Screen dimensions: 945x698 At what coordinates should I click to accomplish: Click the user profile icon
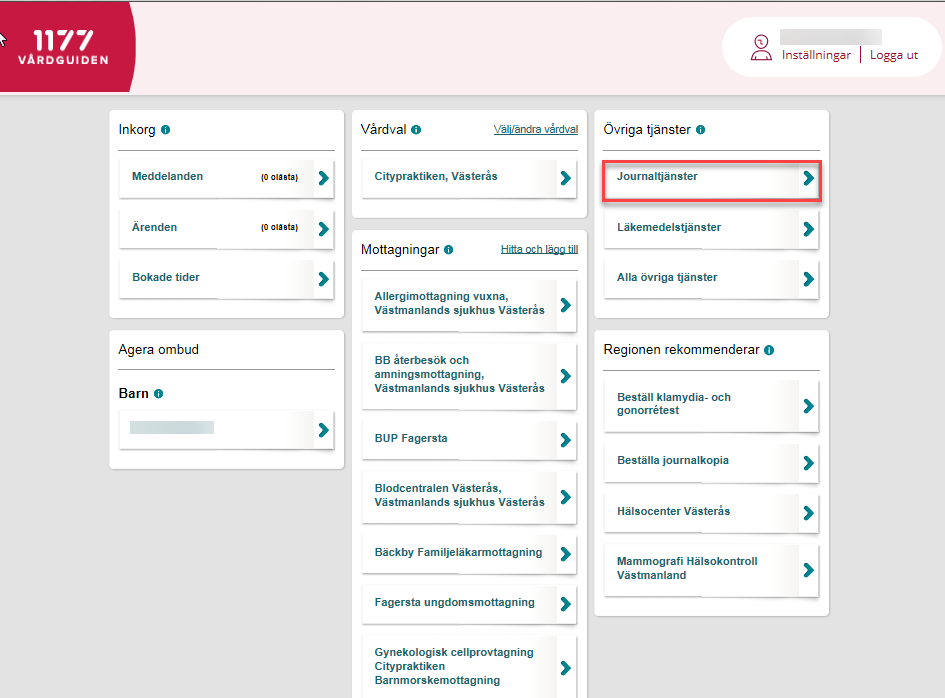point(761,47)
